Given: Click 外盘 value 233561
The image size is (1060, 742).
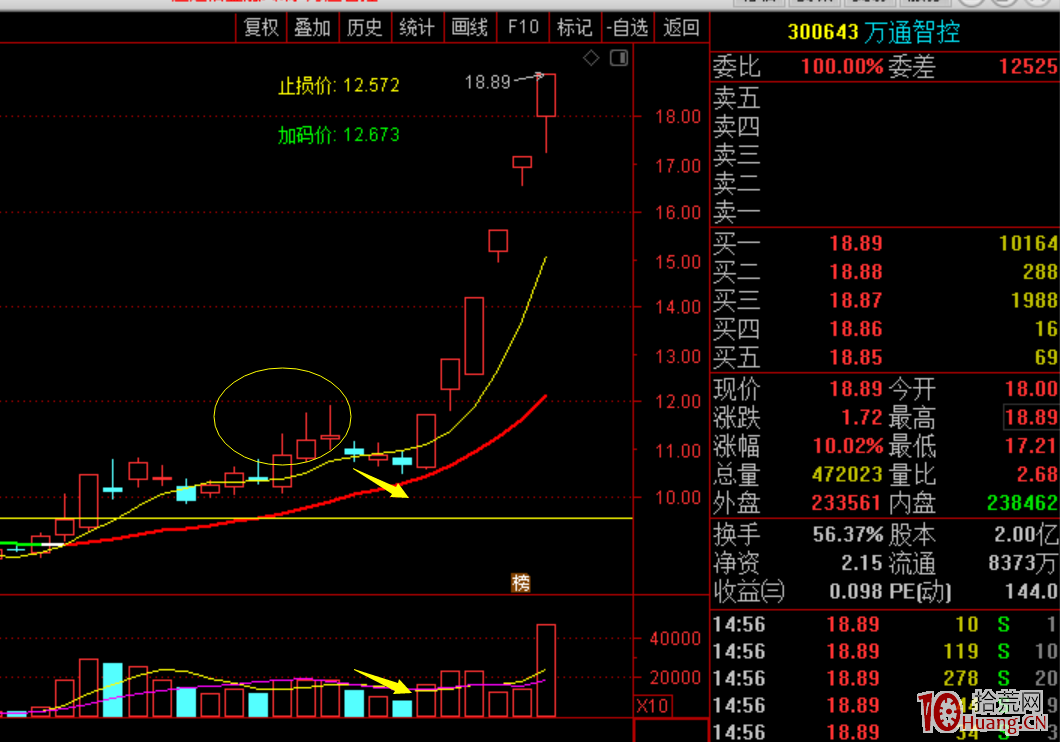Looking at the screenshot, I should (x=847, y=503).
